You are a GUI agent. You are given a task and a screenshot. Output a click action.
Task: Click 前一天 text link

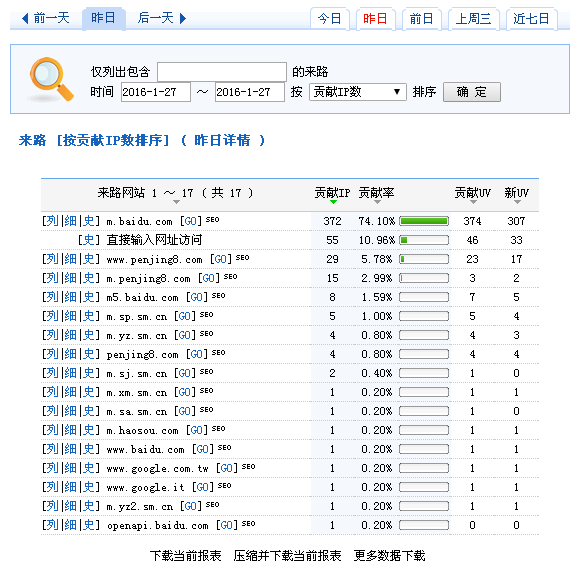pyautogui.click(x=52, y=18)
